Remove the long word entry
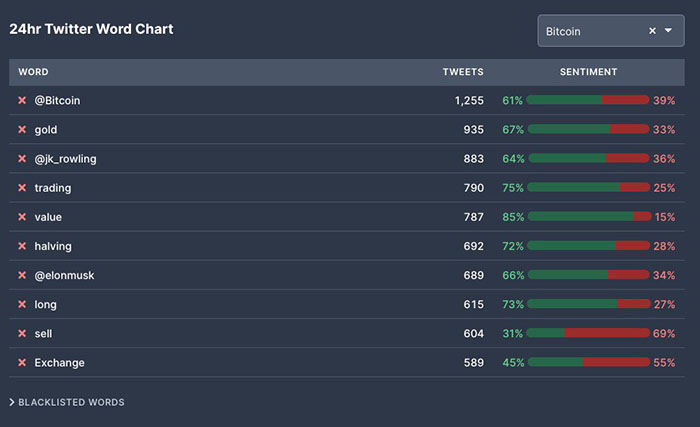The height and width of the screenshot is (427, 700). click(22, 304)
